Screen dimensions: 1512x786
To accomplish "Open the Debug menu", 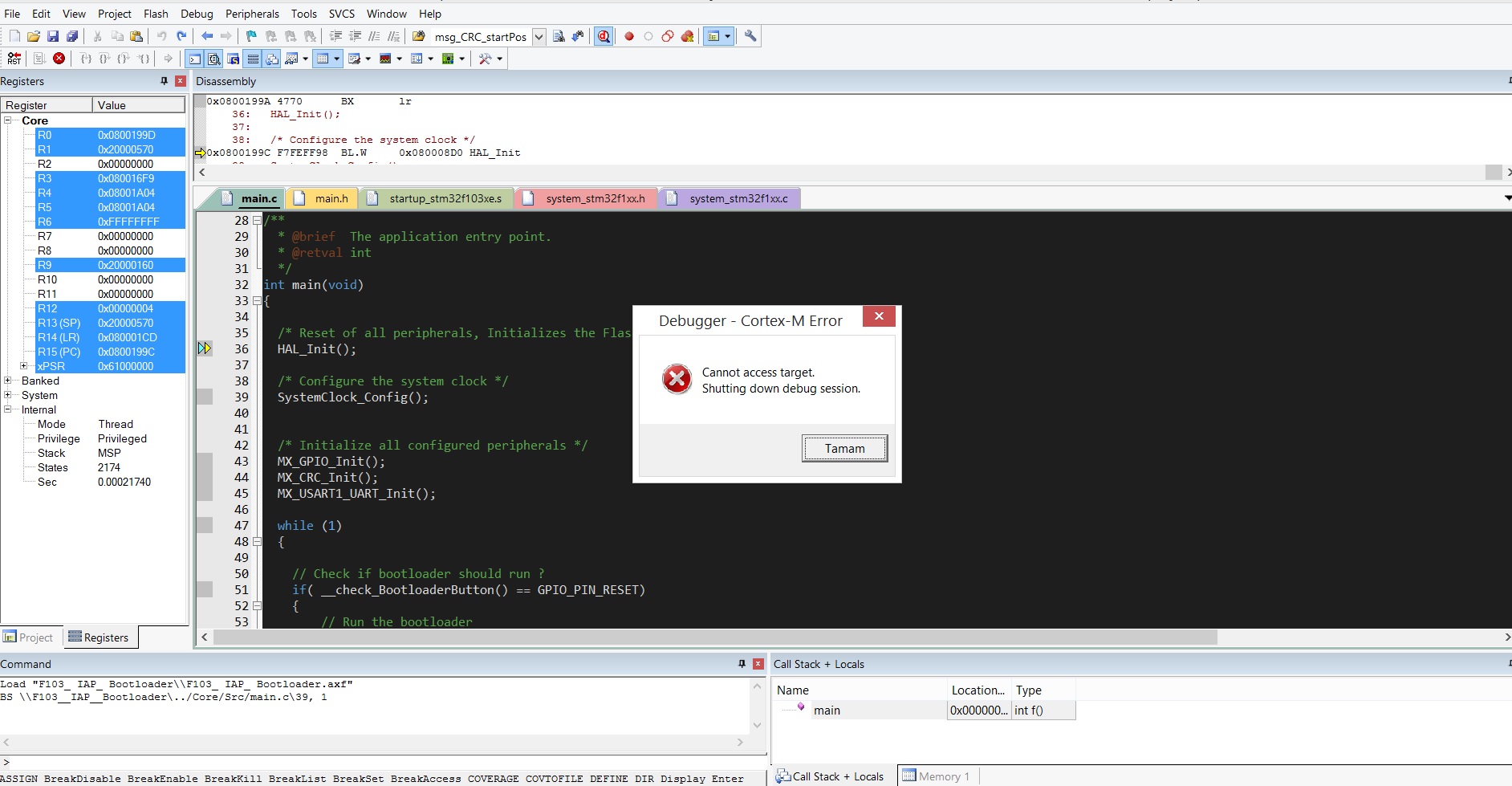I will [x=197, y=14].
